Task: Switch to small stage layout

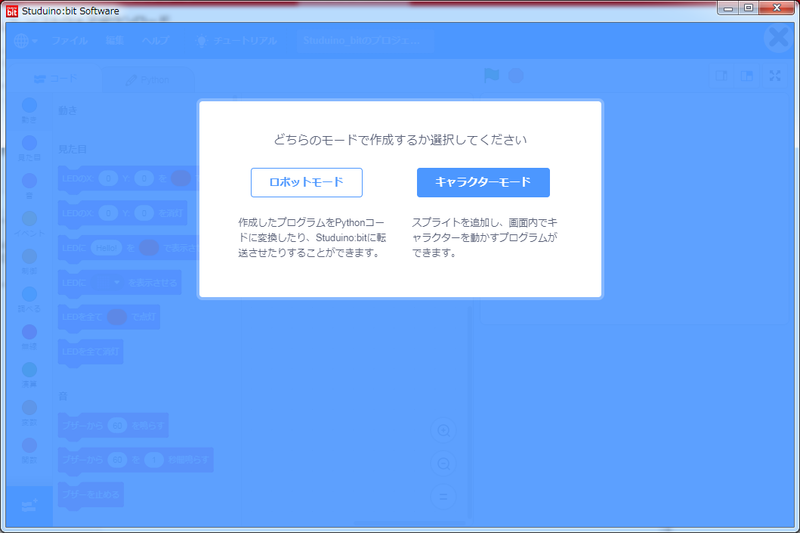Action: (x=721, y=76)
